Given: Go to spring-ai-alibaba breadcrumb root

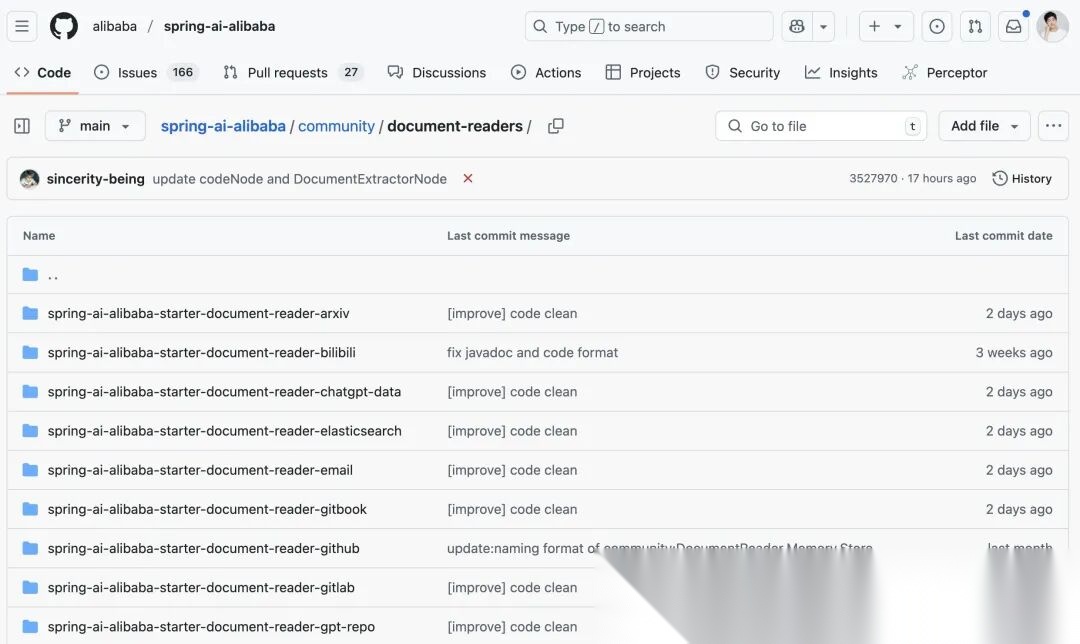Looking at the screenshot, I should [x=223, y=126].
